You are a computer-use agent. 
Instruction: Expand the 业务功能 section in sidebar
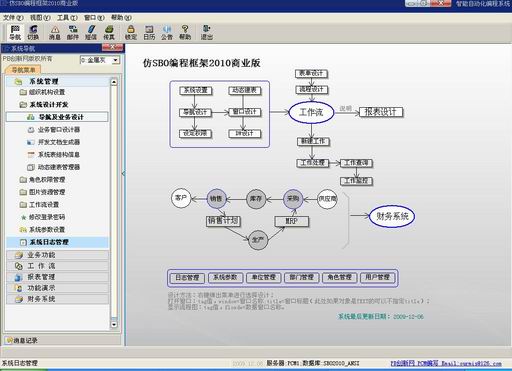tap(57, 255)
